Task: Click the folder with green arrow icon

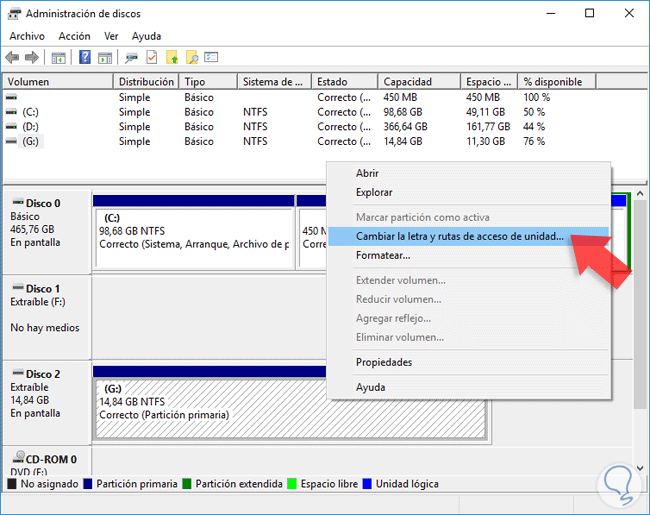Action: coord(172,57)
